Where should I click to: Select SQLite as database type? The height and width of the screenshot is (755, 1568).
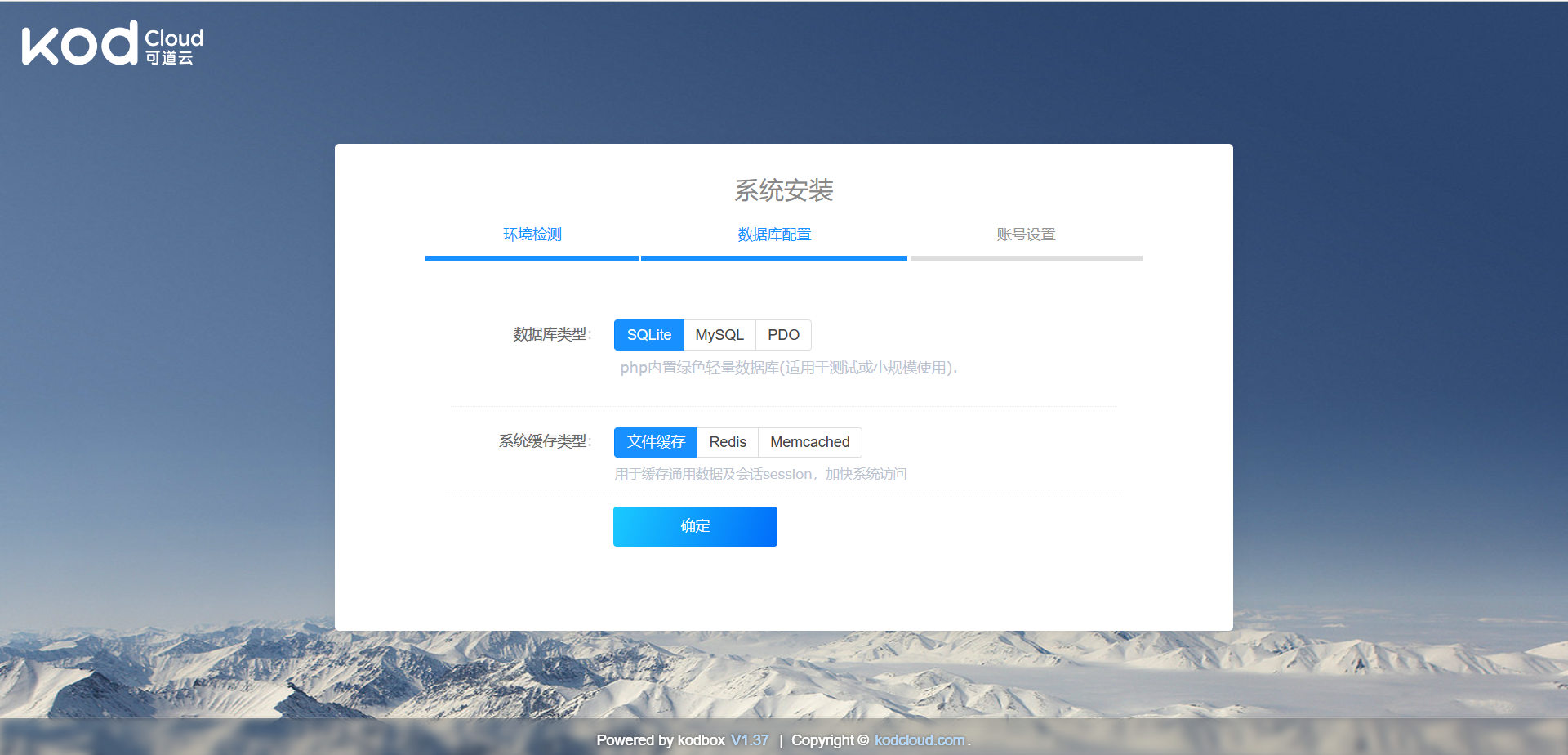pos(648,335)
